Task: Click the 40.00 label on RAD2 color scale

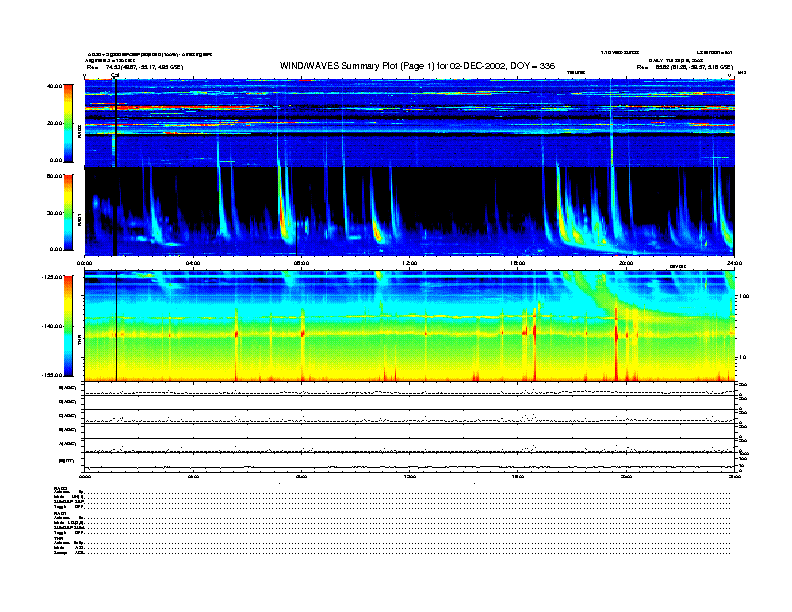Action: click(x=54, y=86)
